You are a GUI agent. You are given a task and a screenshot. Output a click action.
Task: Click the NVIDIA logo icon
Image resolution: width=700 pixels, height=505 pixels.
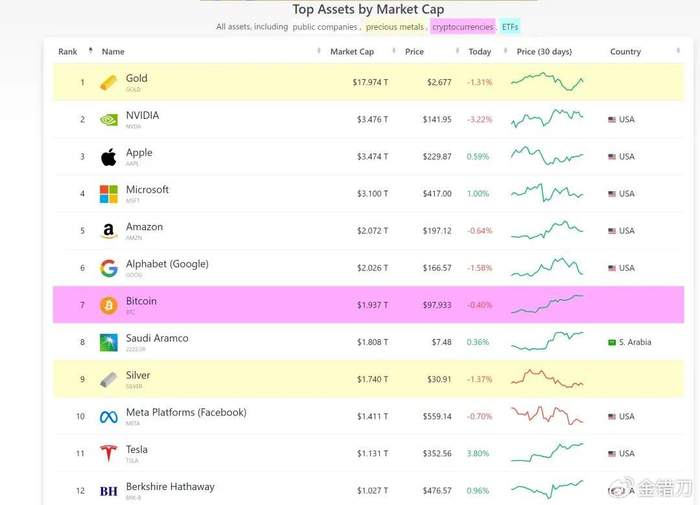tap(108, 120)
